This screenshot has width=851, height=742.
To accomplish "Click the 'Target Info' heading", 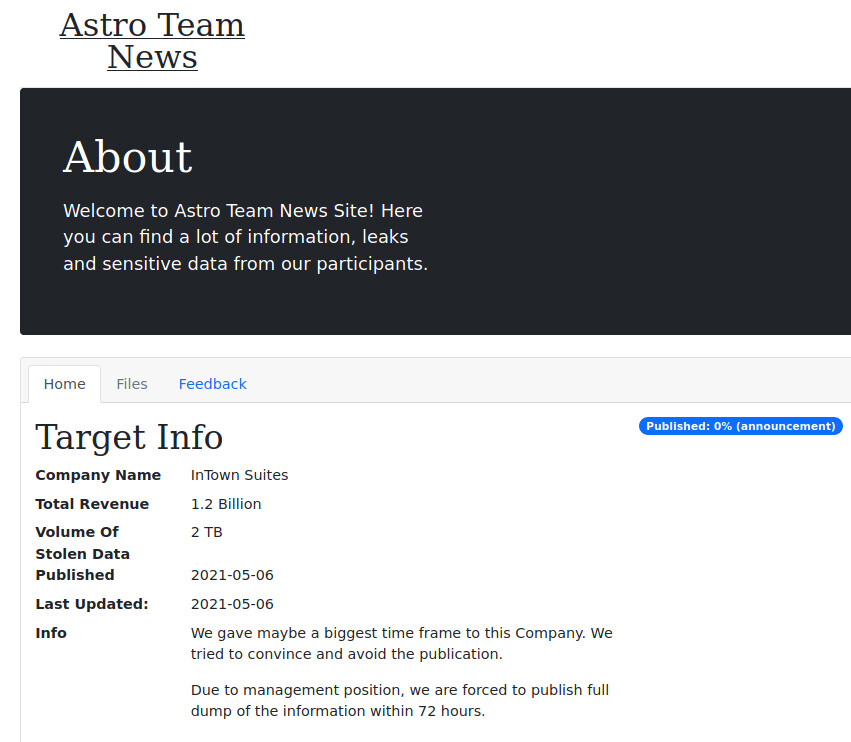I will point(129,437).
